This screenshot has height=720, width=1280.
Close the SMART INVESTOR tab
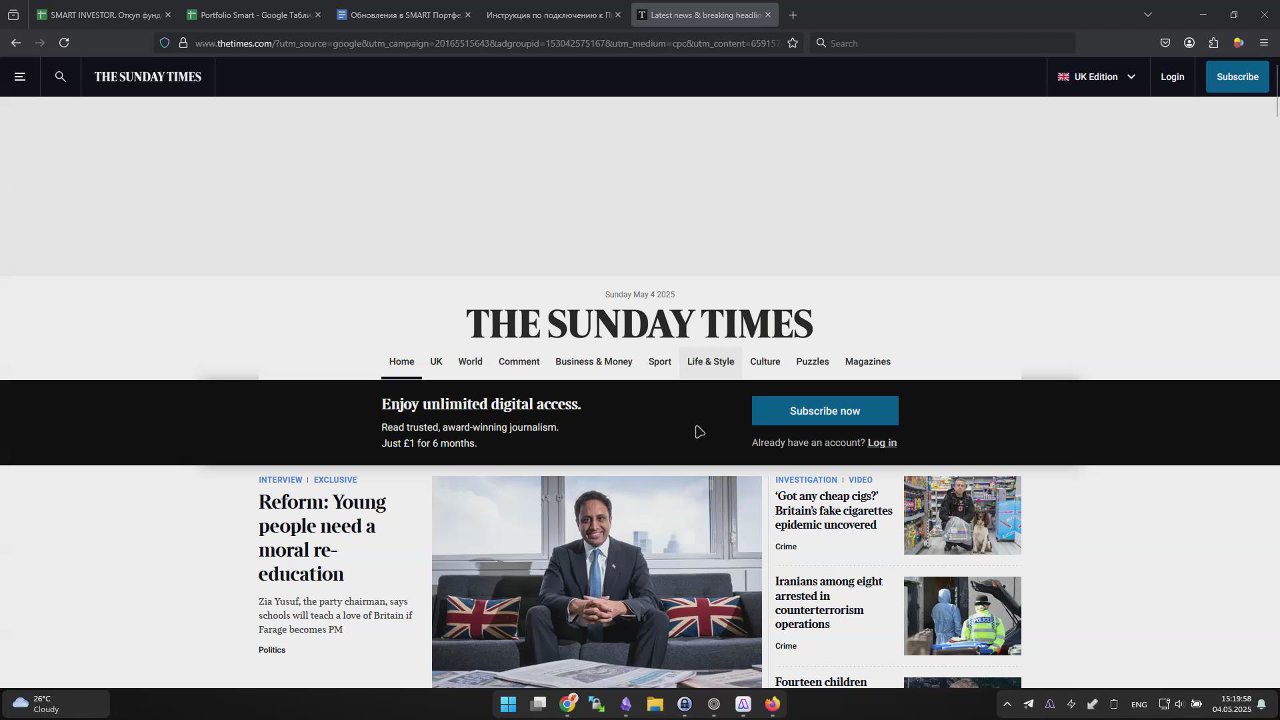[168, 15]
